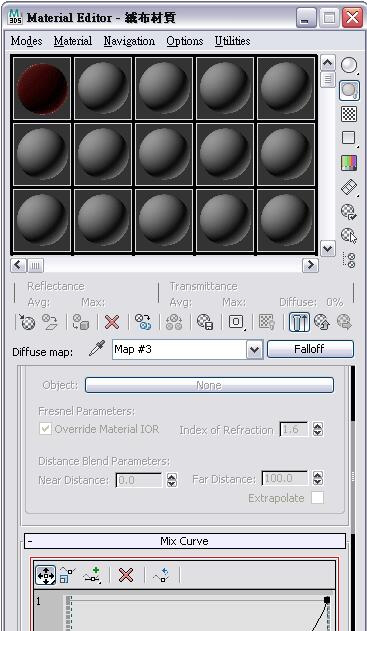Open the Options menu
The width and height of the screenshot is (367, 656).
pos(185,41)
